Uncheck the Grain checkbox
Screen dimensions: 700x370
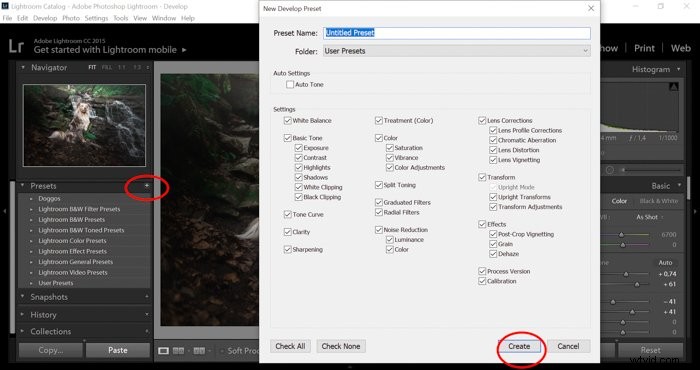tap(493, 244)
